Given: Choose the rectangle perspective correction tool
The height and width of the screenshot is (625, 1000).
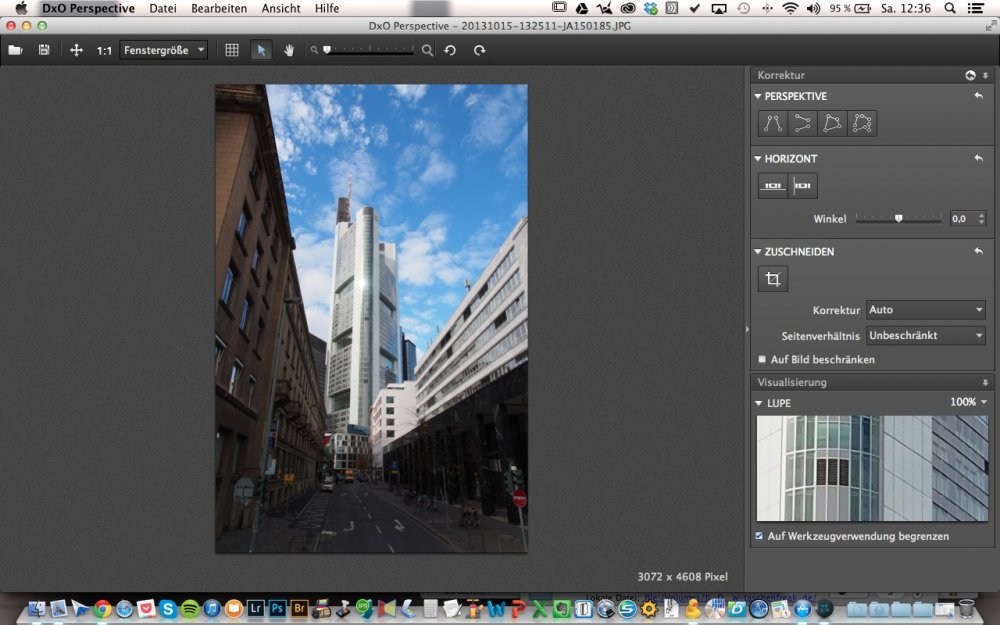Looking at the screenshot, I should (x=832, y=123).
